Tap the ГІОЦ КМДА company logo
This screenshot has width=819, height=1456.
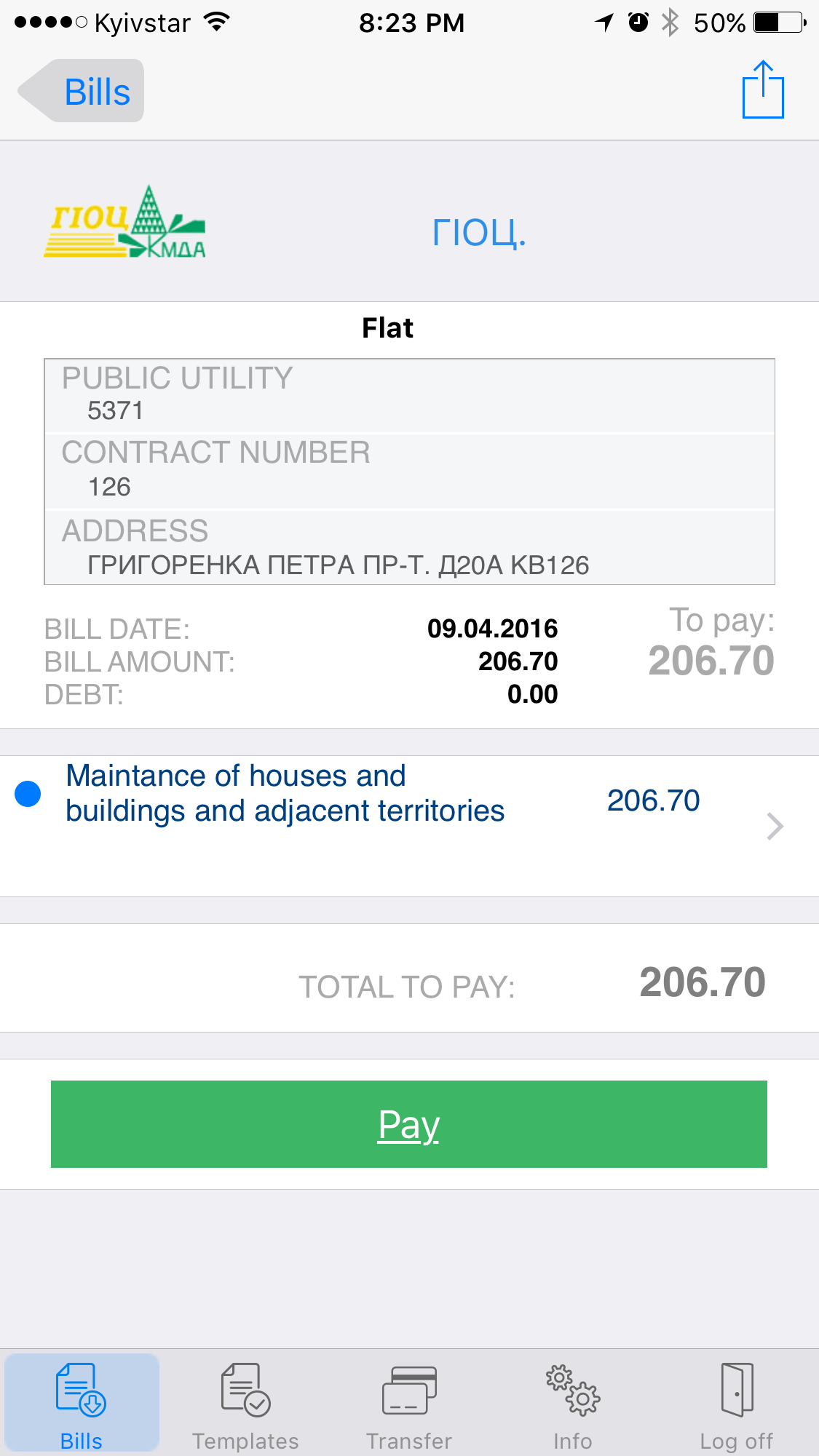(124, 223)
